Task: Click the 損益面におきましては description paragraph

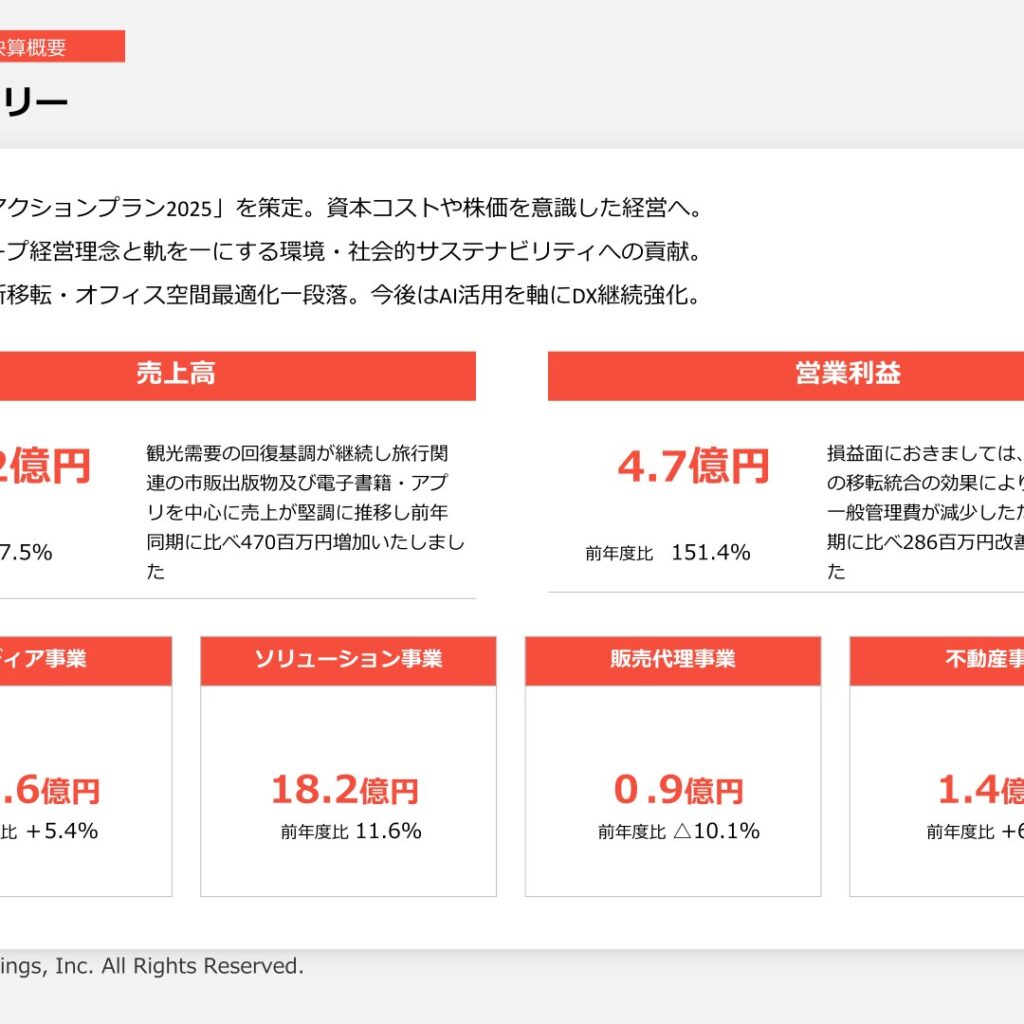Action: [925, 512]
